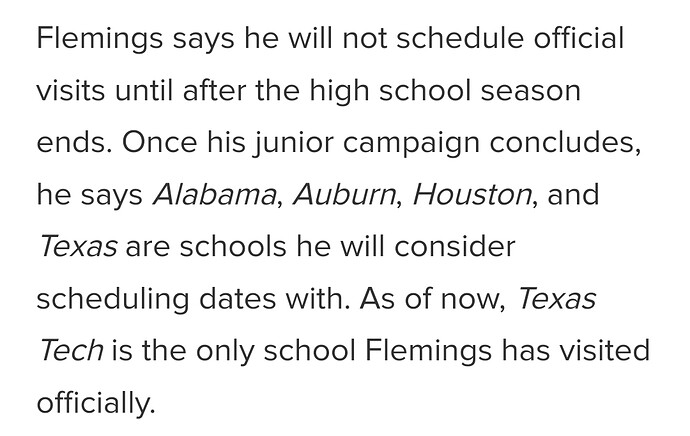Click the word 'junior' in third line
This screenshot has width=690, height=436.
tap(293, 144)
